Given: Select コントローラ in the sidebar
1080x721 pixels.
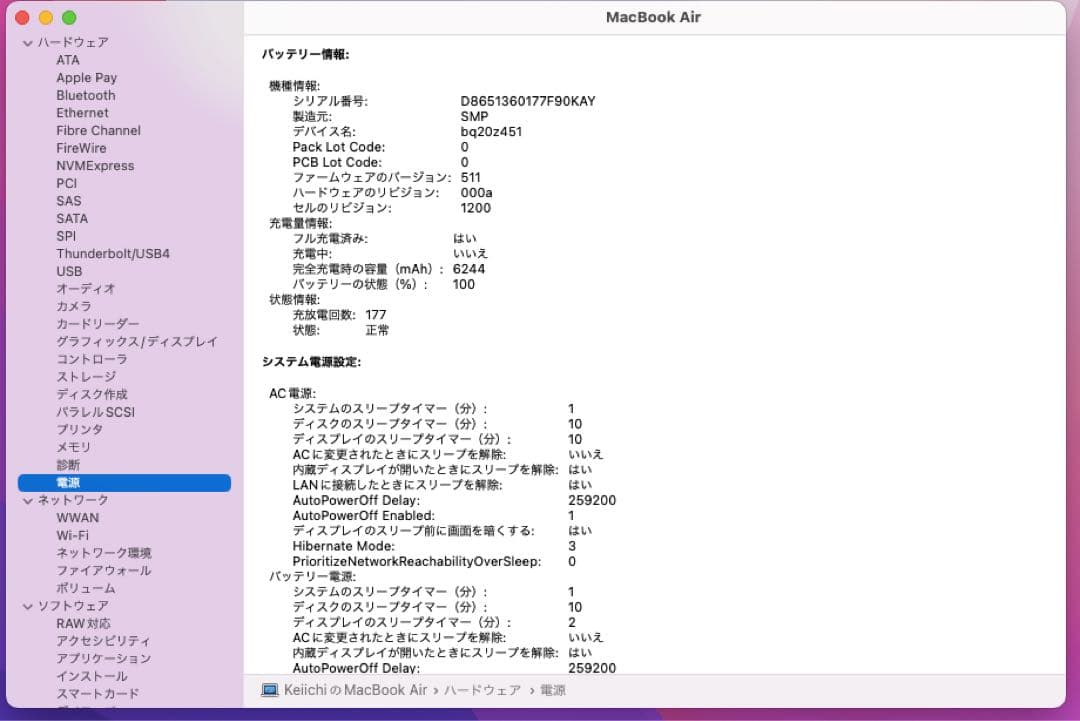Looking at the screenshot, I should tap(92, 359).
